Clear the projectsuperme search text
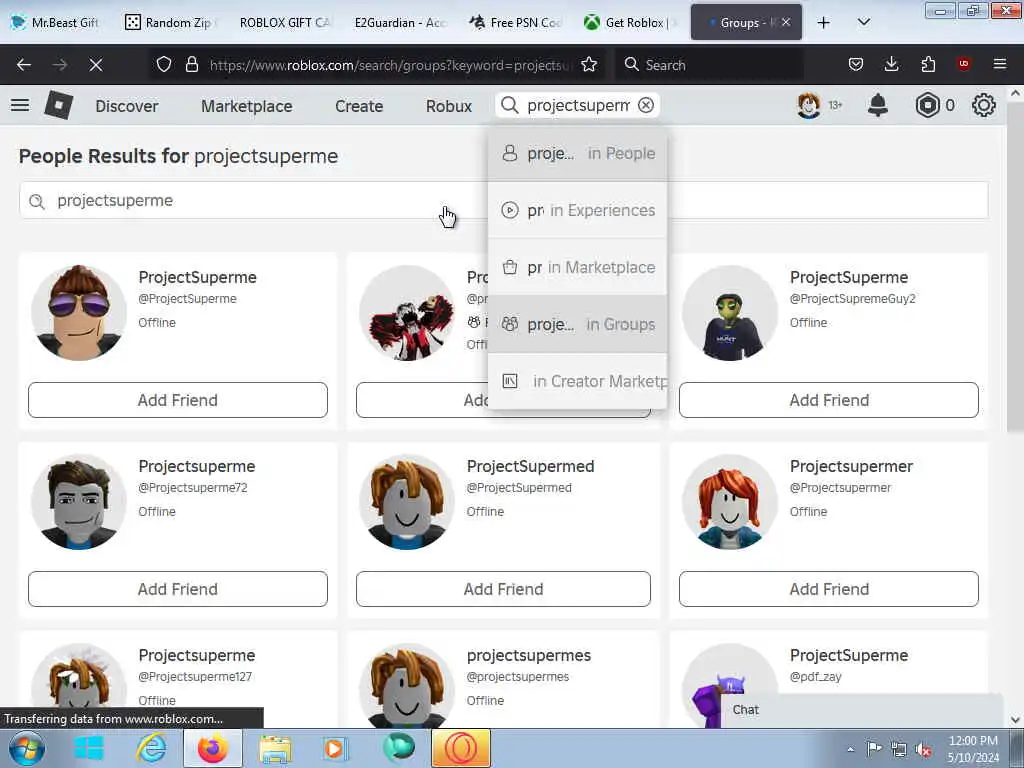Image resolution: width=1024 pixels, height=768 pixels. (x=646, y=105)
